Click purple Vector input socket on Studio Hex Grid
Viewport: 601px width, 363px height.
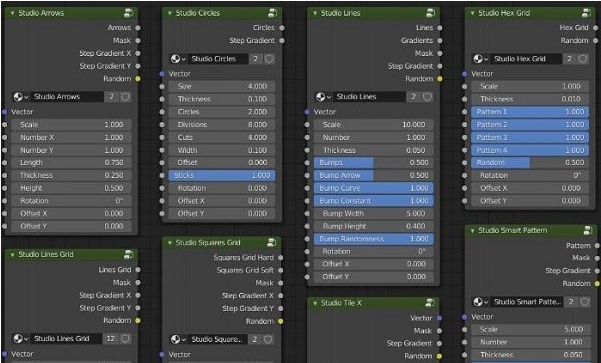click(465, 74)
